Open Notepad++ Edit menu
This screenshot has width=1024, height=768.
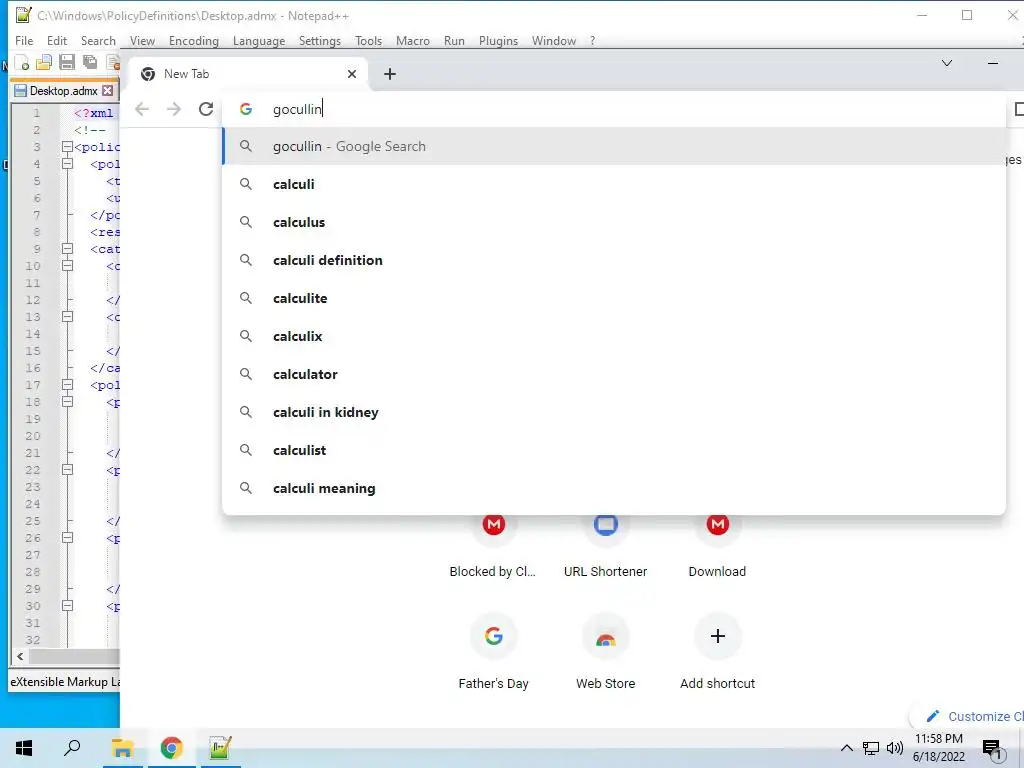(x=57, y=40)
